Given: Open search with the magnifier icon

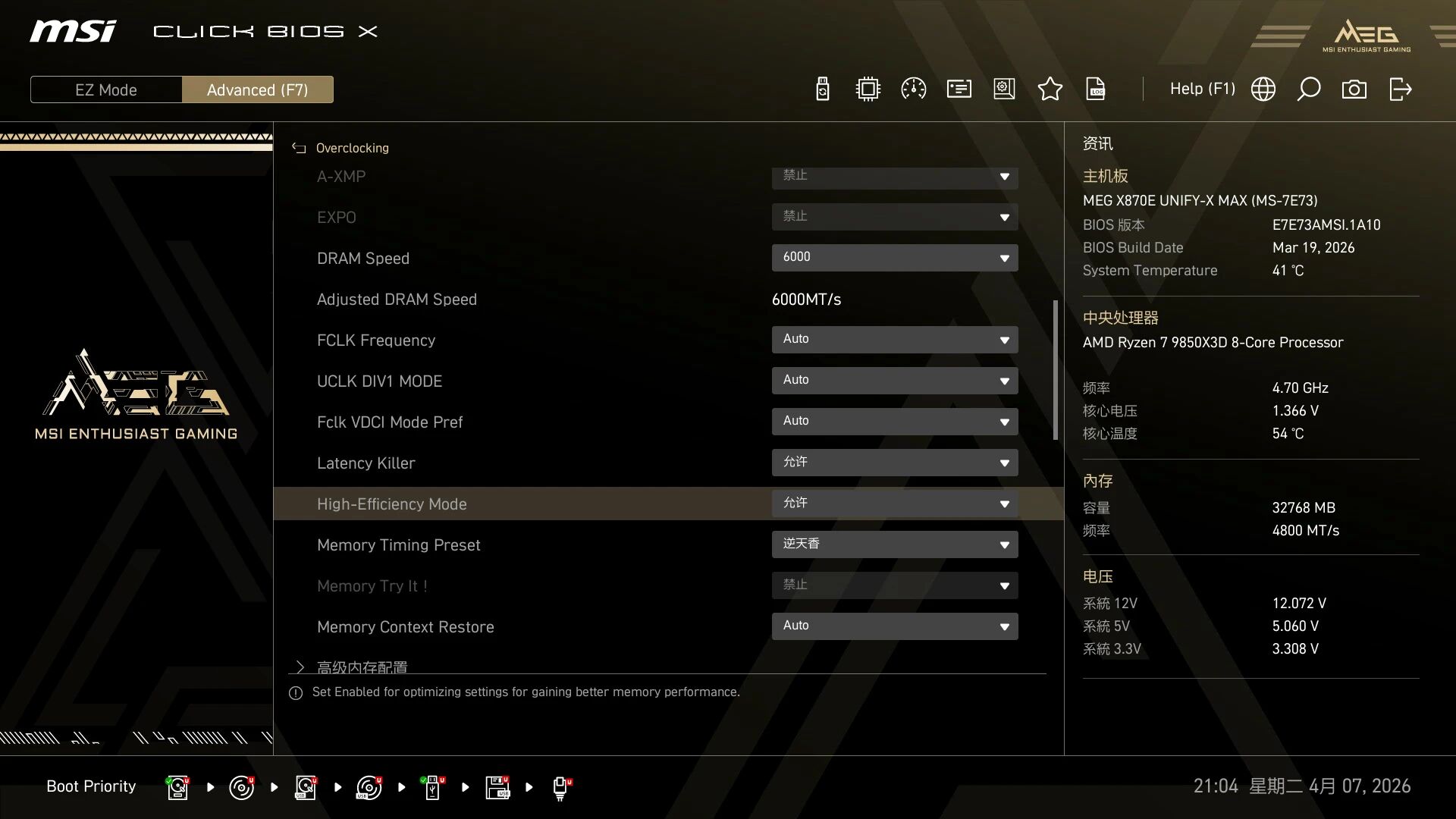Looking at the screenshot, I should click(1308, 89).
